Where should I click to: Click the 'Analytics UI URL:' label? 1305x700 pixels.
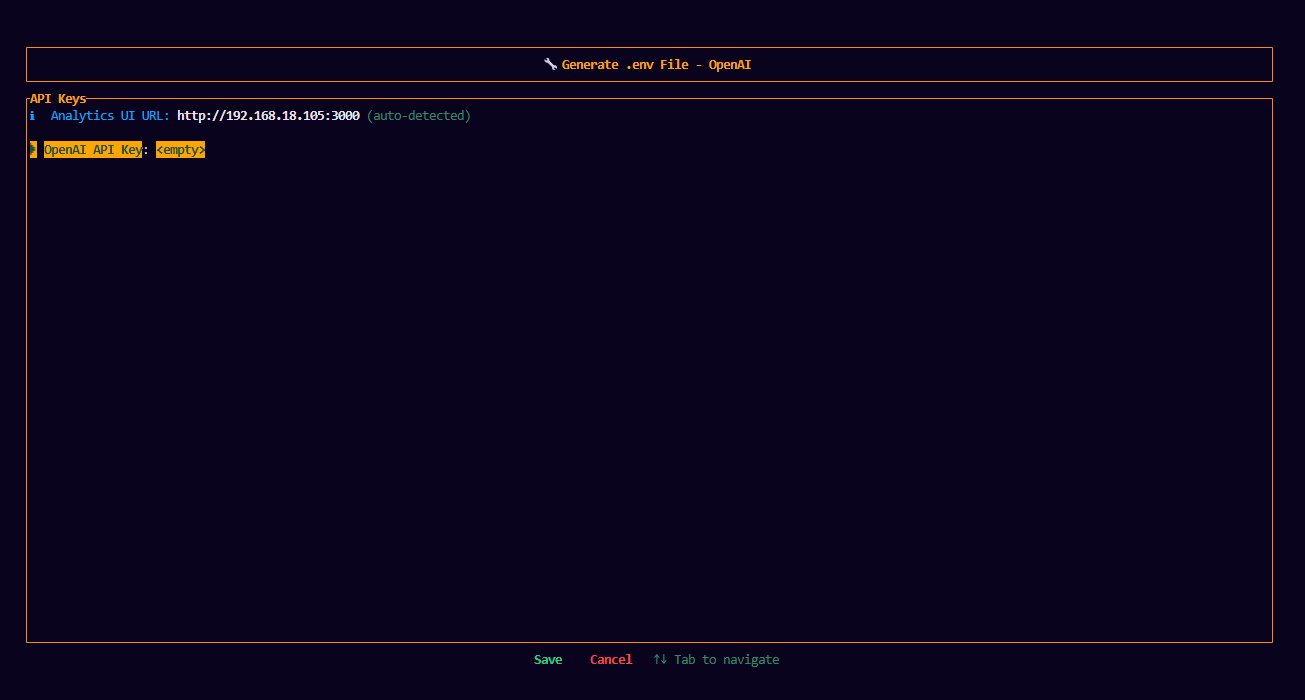(x=110, y=116)
